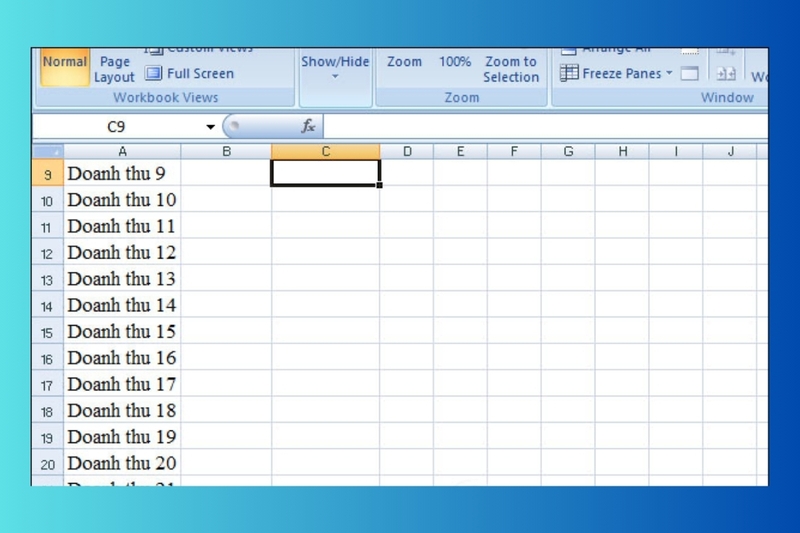The height and width of the screenshot is (533, 800).
Task: Set zoom to 100%
Action: (455, 62)
